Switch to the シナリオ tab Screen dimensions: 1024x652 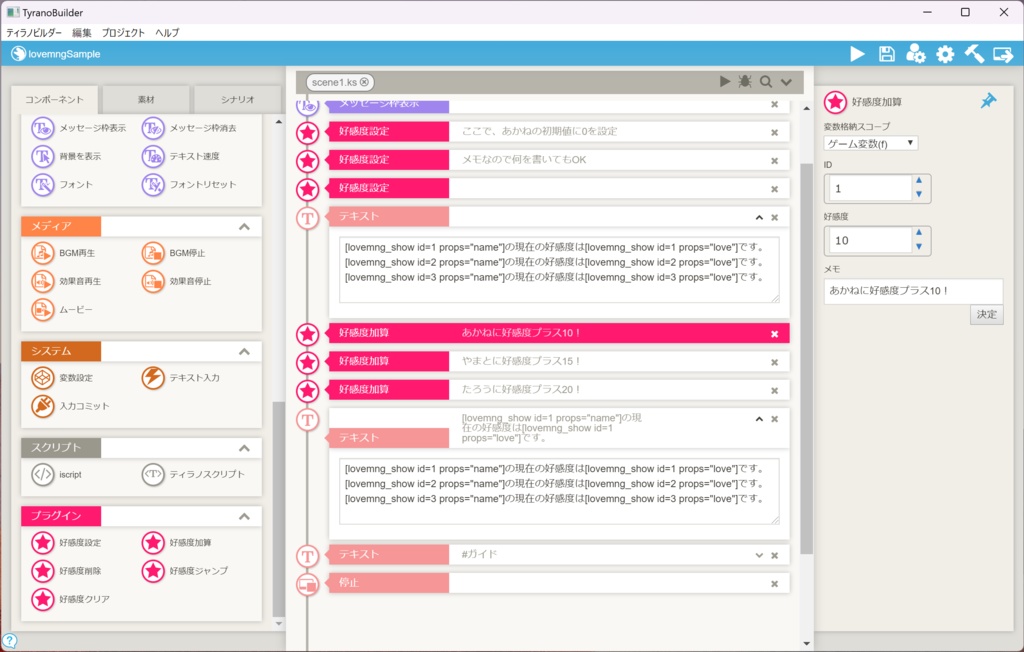[238, 99]
